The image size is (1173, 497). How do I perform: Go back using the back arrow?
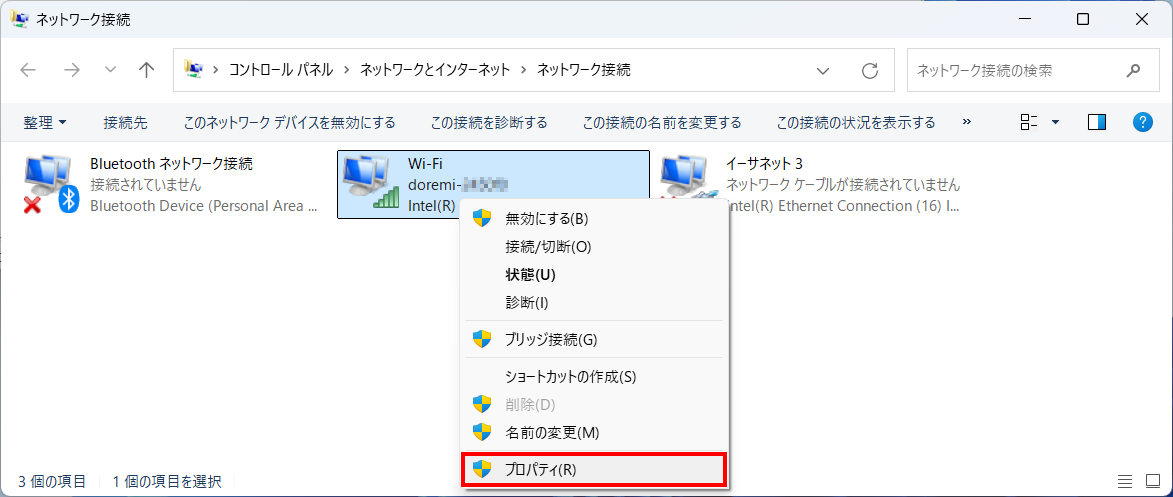tap(28, 70)
